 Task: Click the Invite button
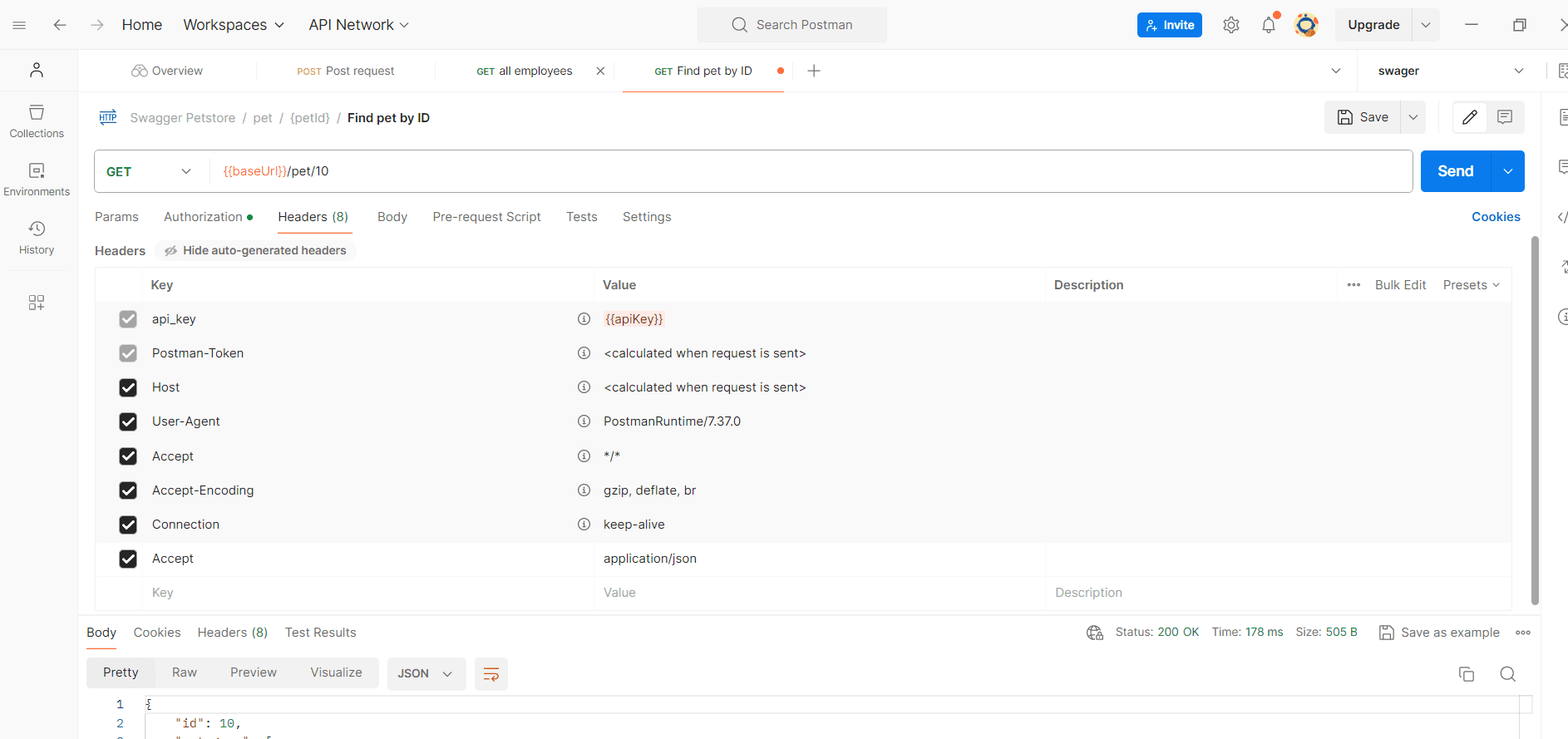[x=1170, y=25]
